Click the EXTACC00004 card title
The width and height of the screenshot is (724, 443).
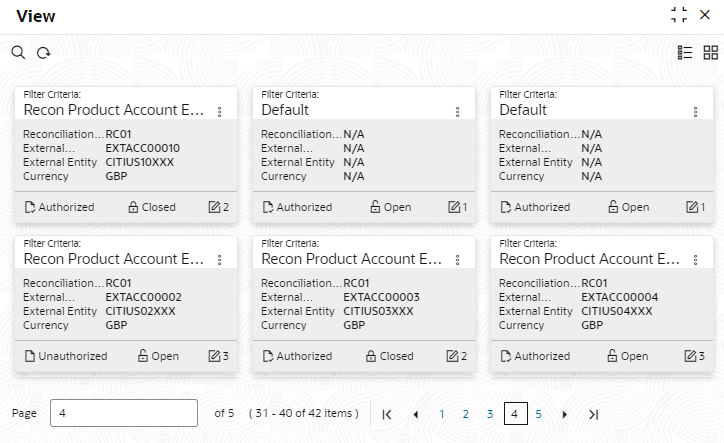click(589, 259)
